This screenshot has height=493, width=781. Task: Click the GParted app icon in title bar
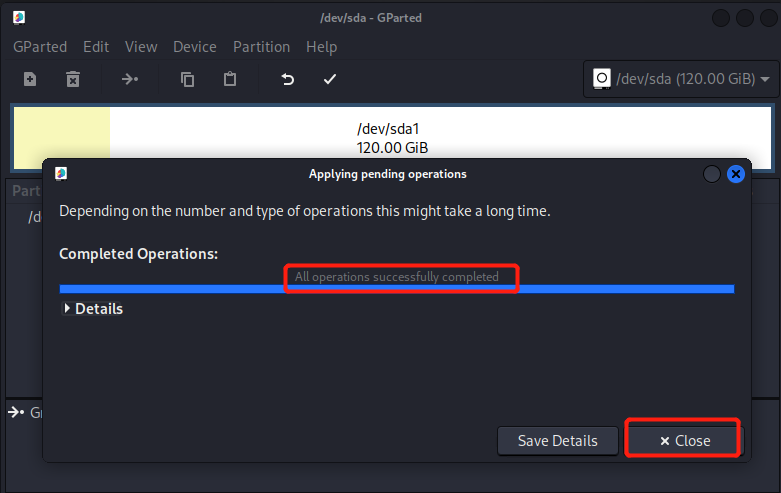19,17
